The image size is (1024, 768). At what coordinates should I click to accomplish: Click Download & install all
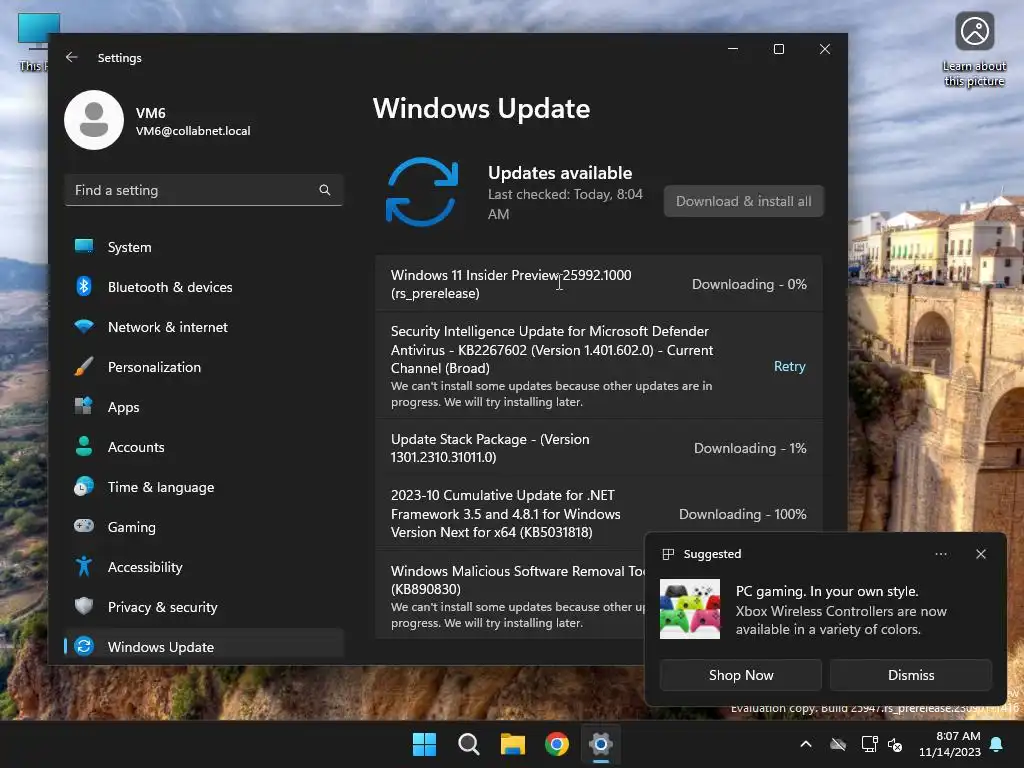click(744, 201)
